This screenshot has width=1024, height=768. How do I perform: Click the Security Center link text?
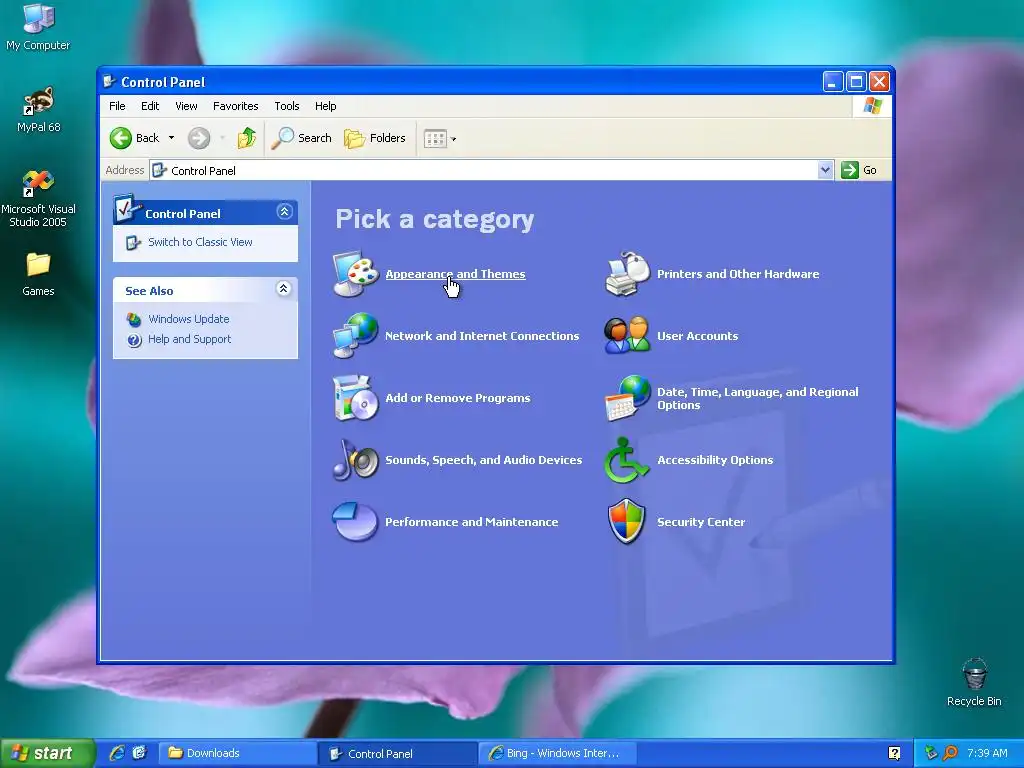point(701,522)
